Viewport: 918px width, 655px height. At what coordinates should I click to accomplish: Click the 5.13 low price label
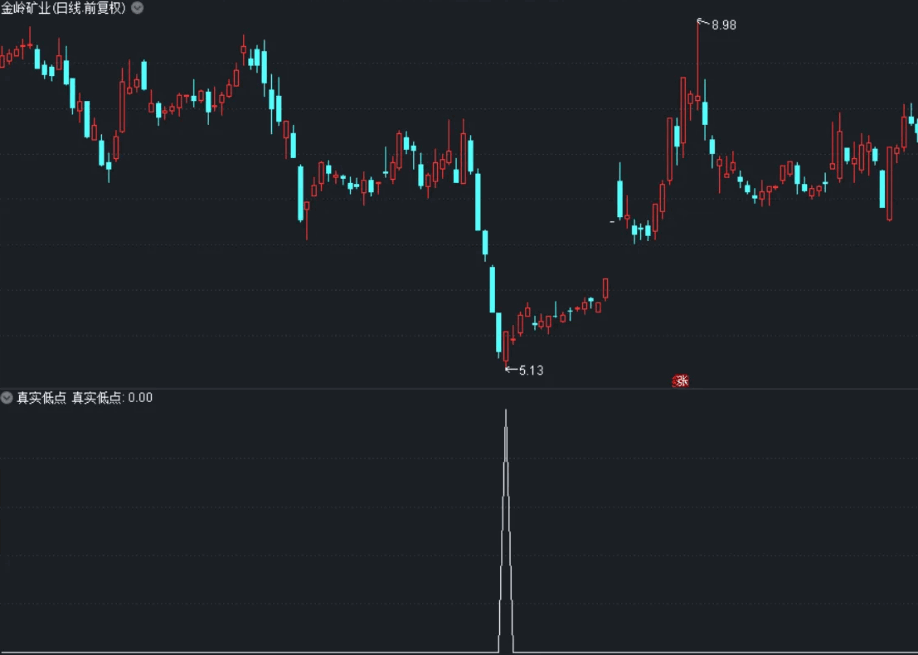pos(531,371)
